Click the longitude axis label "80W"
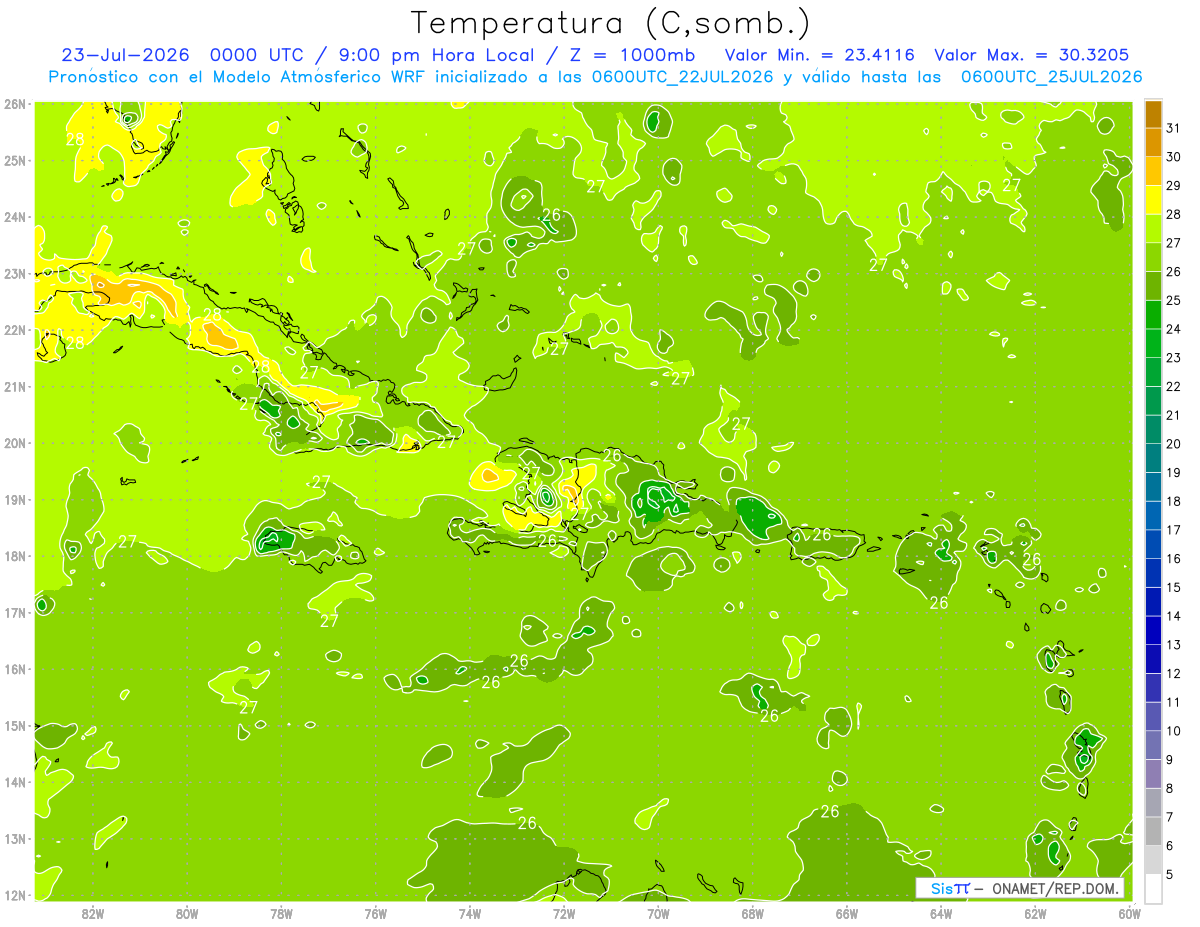This screenshot has width=1200, height=927. 187,912
